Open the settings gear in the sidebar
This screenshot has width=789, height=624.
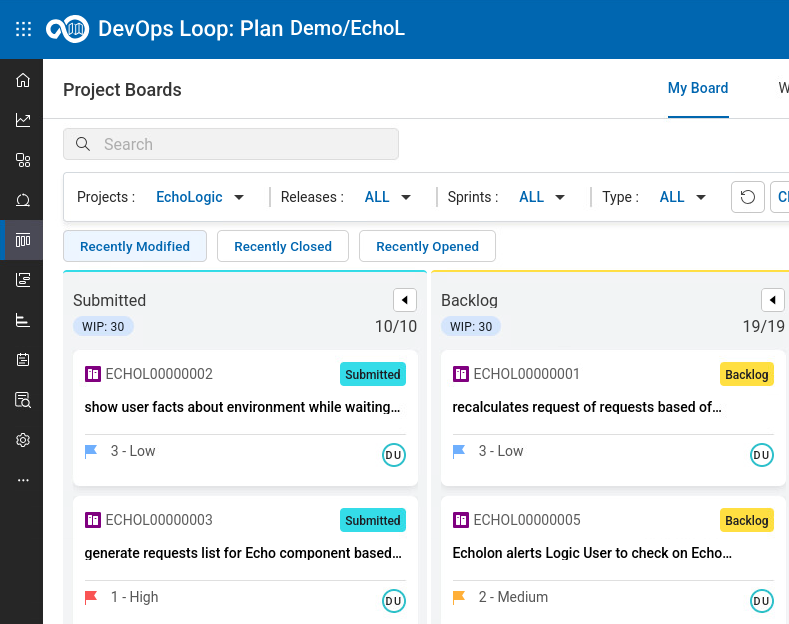click(x=23, y=440)
